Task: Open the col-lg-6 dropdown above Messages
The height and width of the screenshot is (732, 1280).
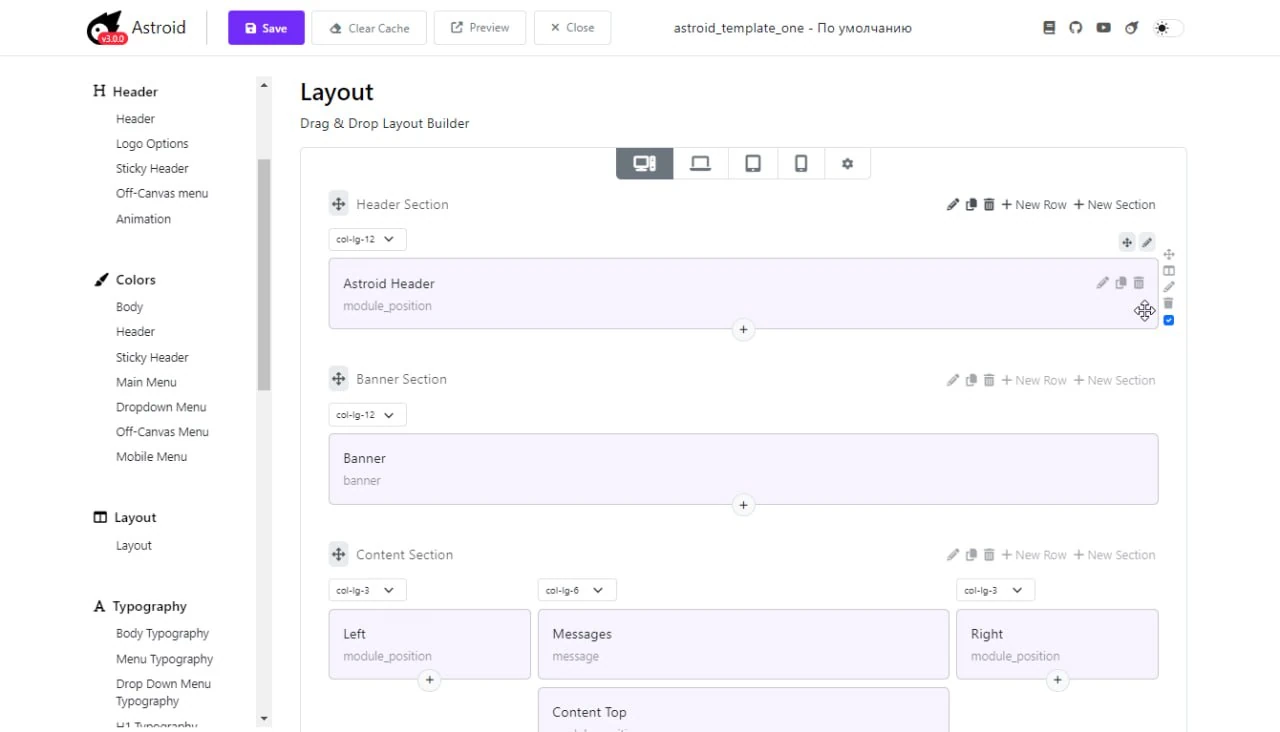Action: [x=577, y=590]
